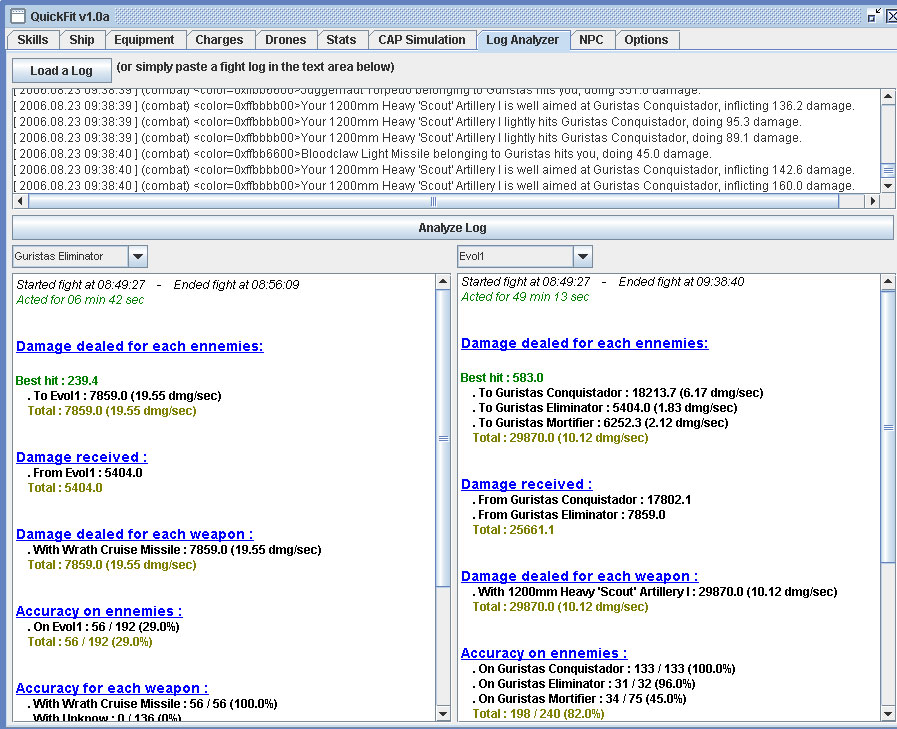The height and width of the screenshot is (729, 897).
Task: Select the Options tab
Action: 646,40
